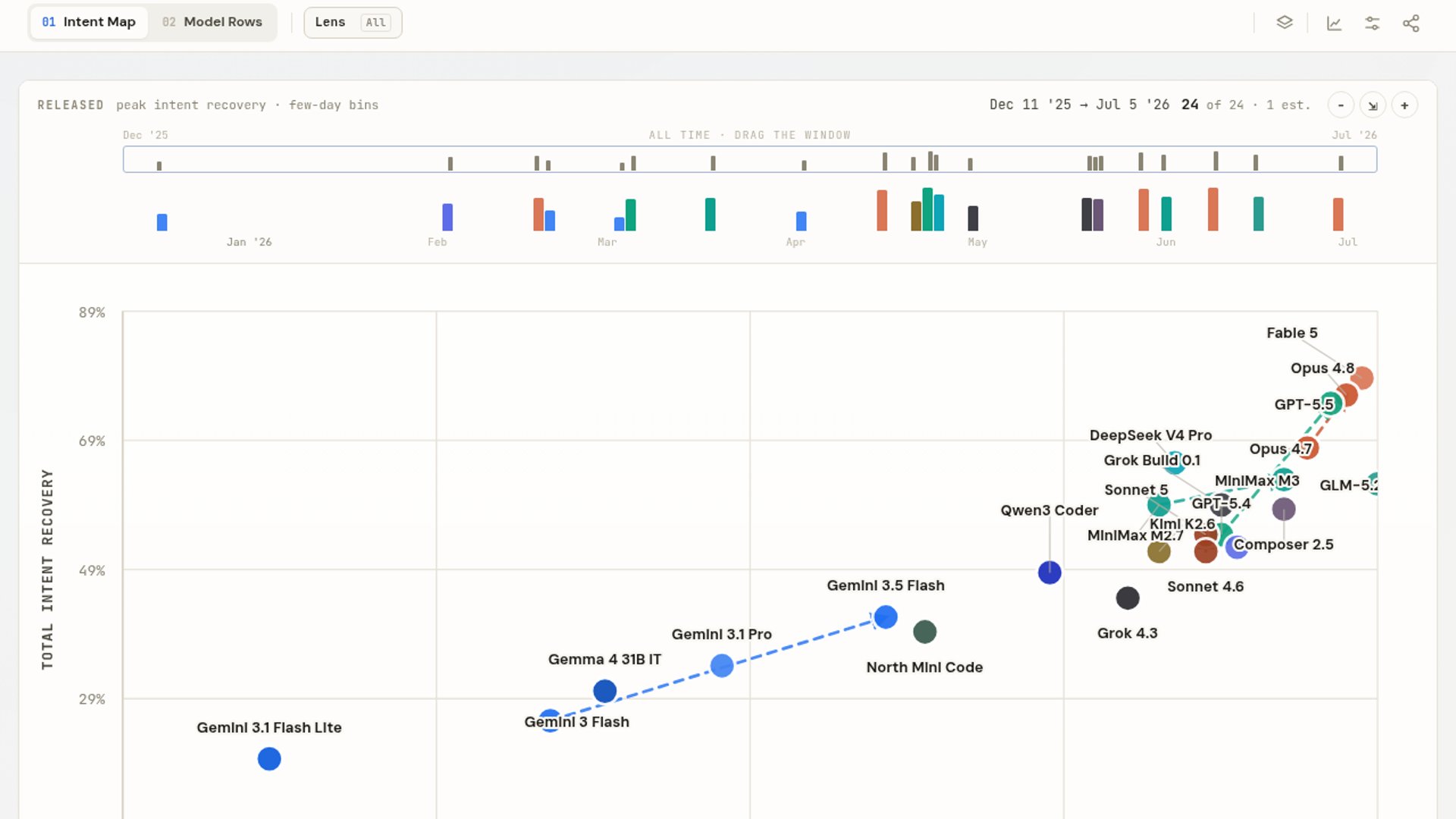Select the North Mini Code data point
The height and width of the screenshot is (819, 1456).
(x=924, y=631)
